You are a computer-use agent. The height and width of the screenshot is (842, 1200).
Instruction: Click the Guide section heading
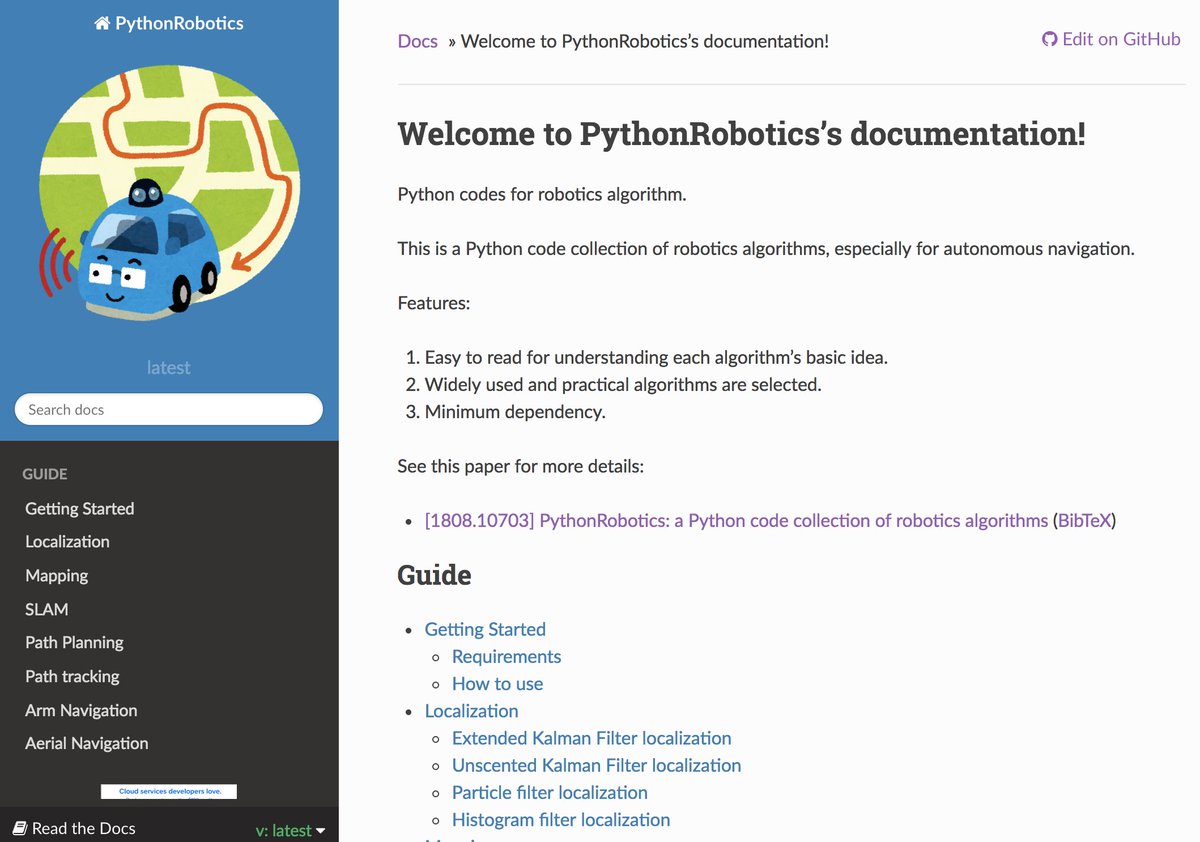click(434, 575)
